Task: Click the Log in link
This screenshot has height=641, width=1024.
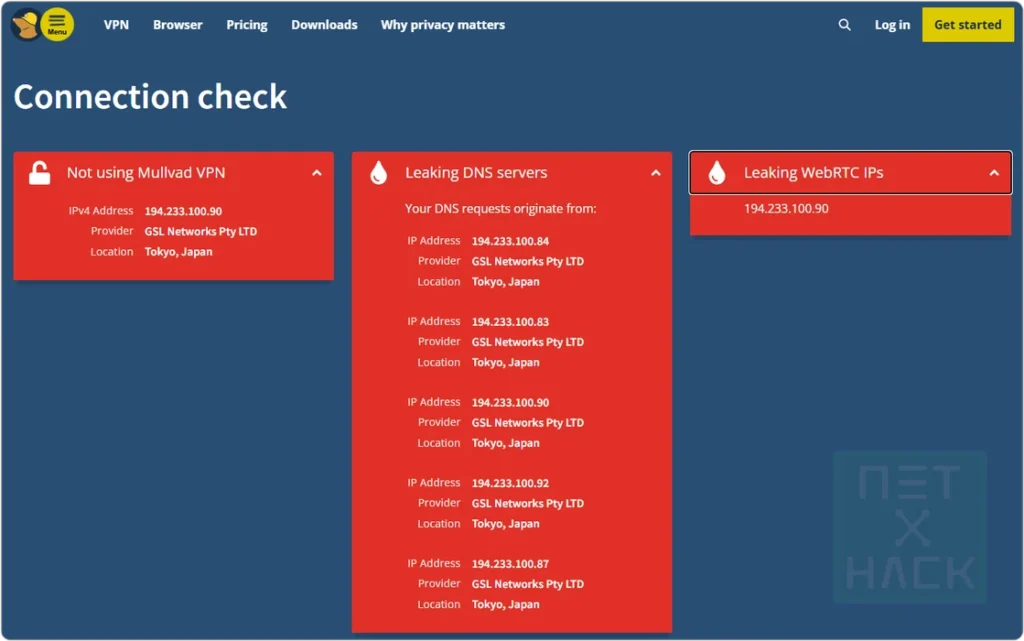Action: tap(892, 25)
